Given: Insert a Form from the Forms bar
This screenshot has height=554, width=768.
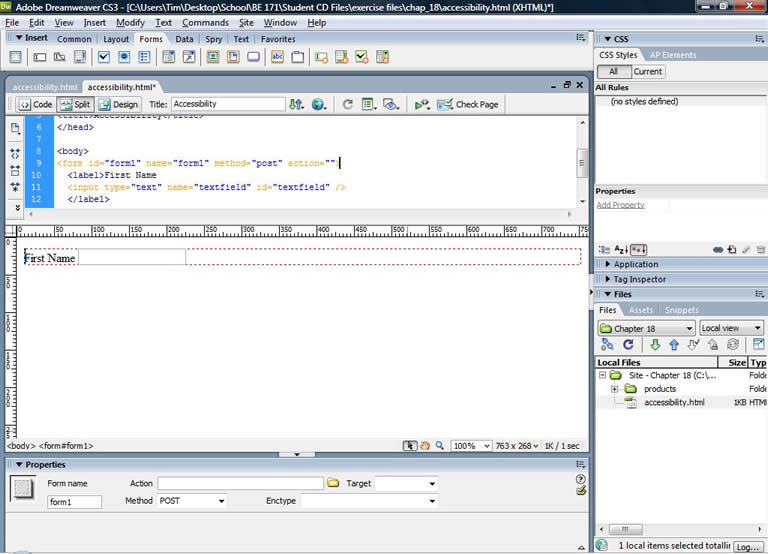Looking at the screenshot, I should click(15, 57).
